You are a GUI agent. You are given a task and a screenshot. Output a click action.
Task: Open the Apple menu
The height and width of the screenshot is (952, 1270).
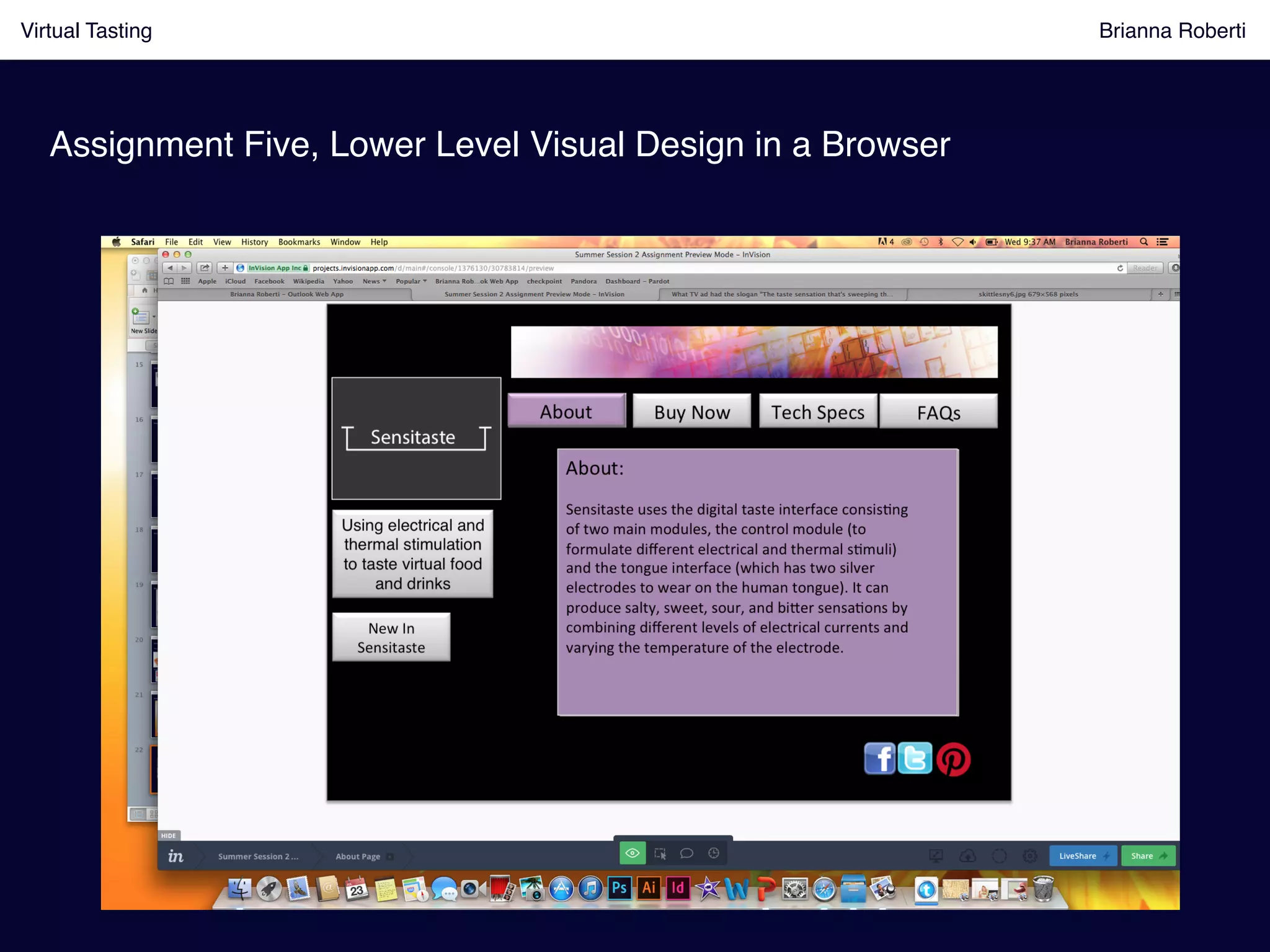(116, 242)
